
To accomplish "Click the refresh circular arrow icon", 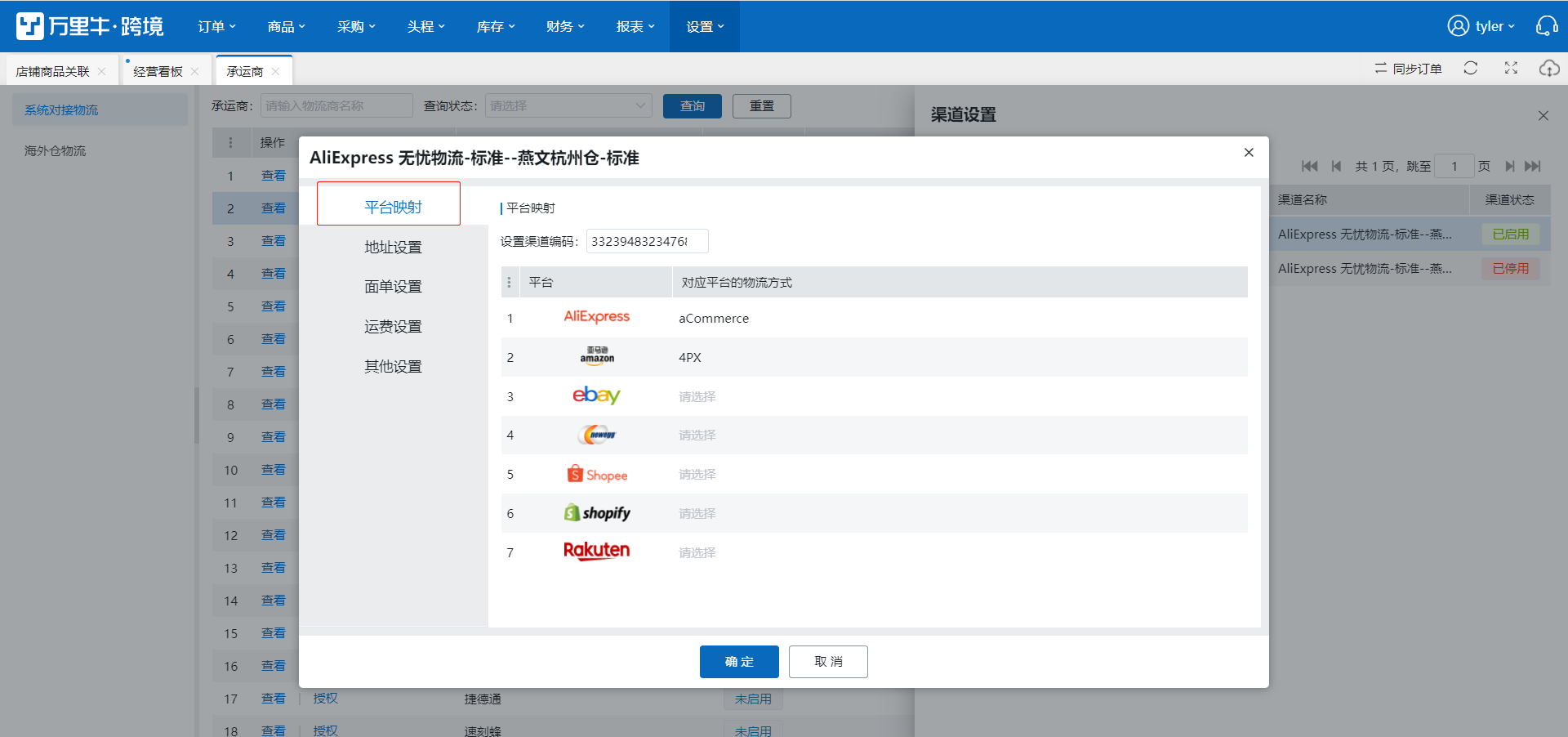I will (x=1471, y=69).
